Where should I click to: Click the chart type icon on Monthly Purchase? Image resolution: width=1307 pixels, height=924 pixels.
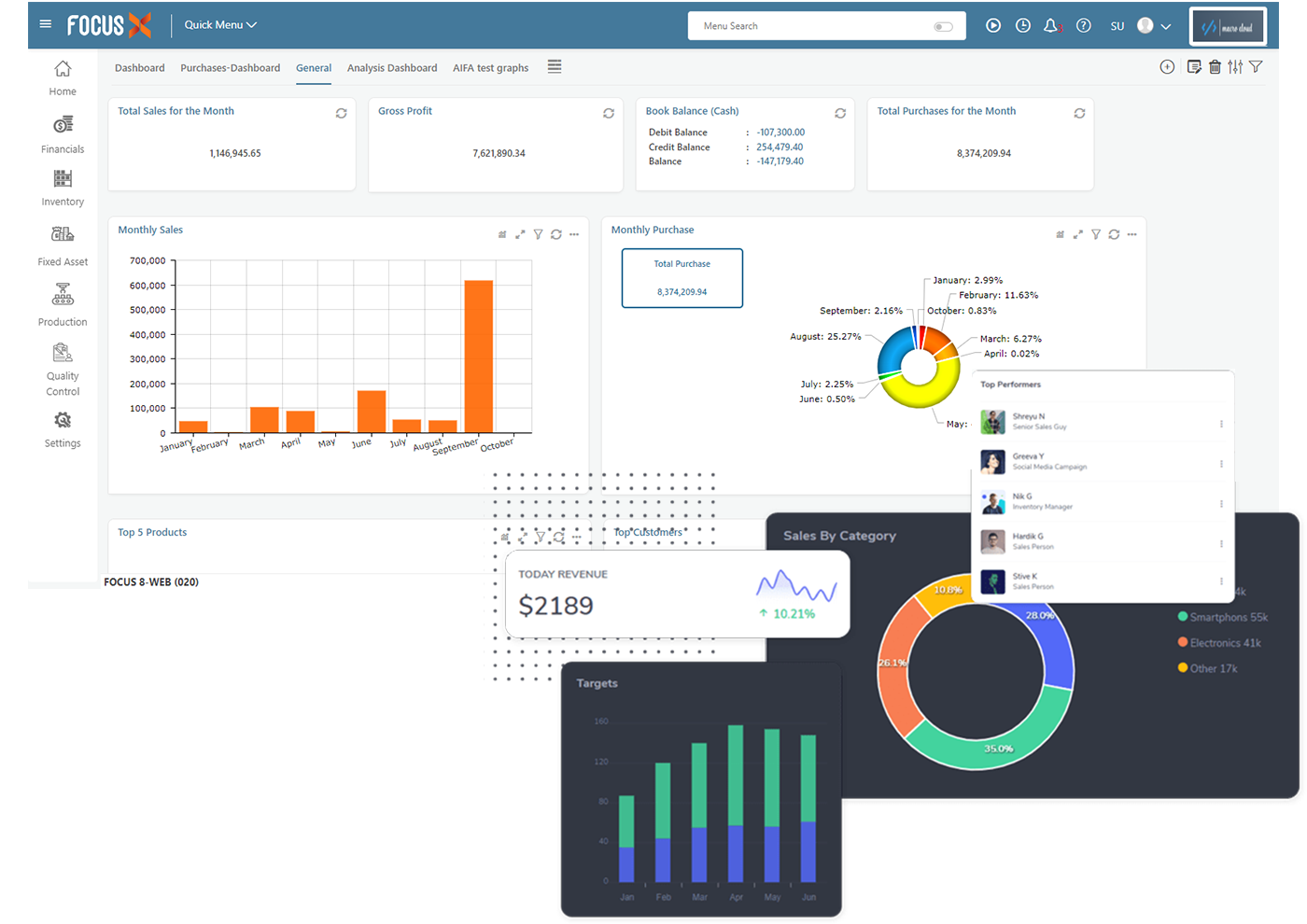pos(1060,234)
